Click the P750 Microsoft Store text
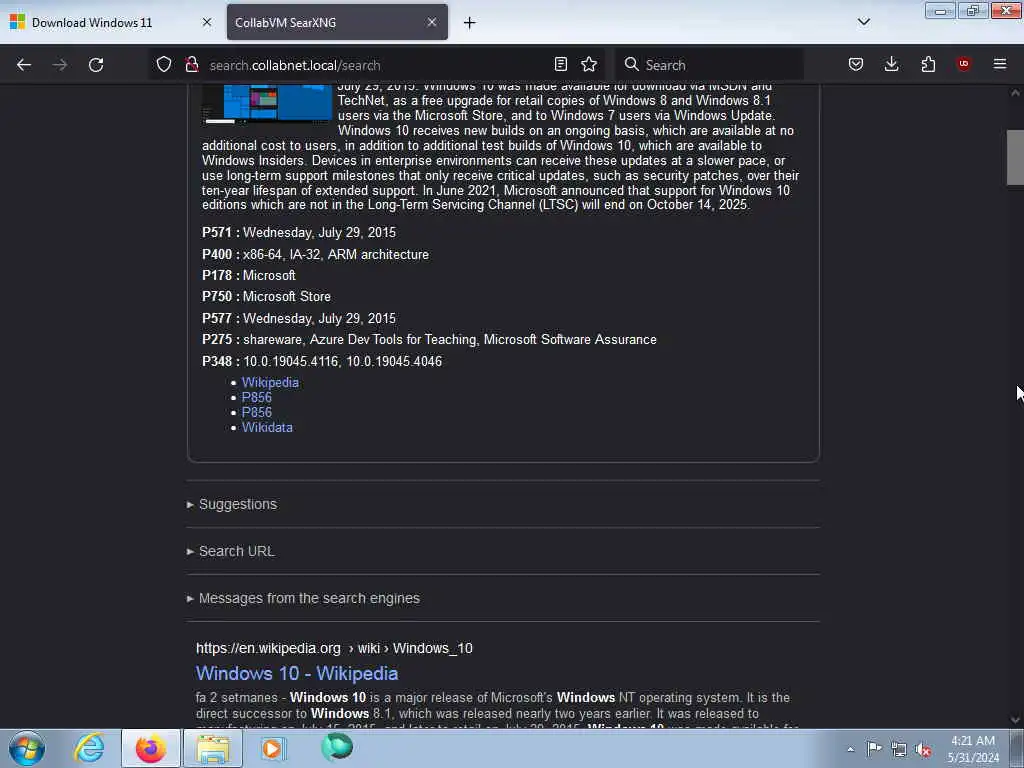Image resolution: width=1024 pixels, height=768 pixels. (x=287, y=296)
